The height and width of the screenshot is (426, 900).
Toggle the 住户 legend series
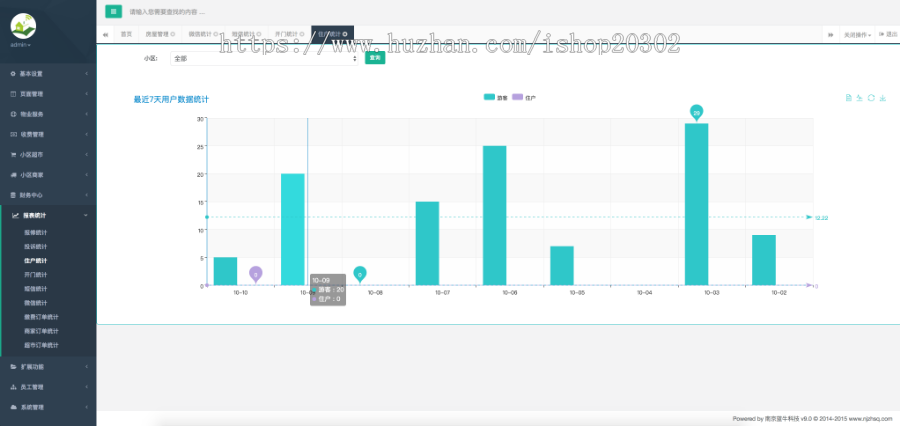524,98
